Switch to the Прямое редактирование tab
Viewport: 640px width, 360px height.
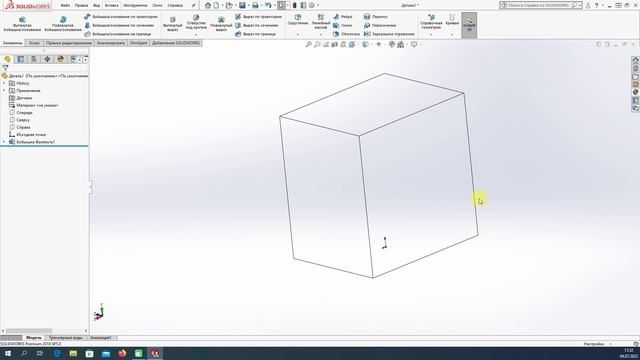click(x=69, y=43)
